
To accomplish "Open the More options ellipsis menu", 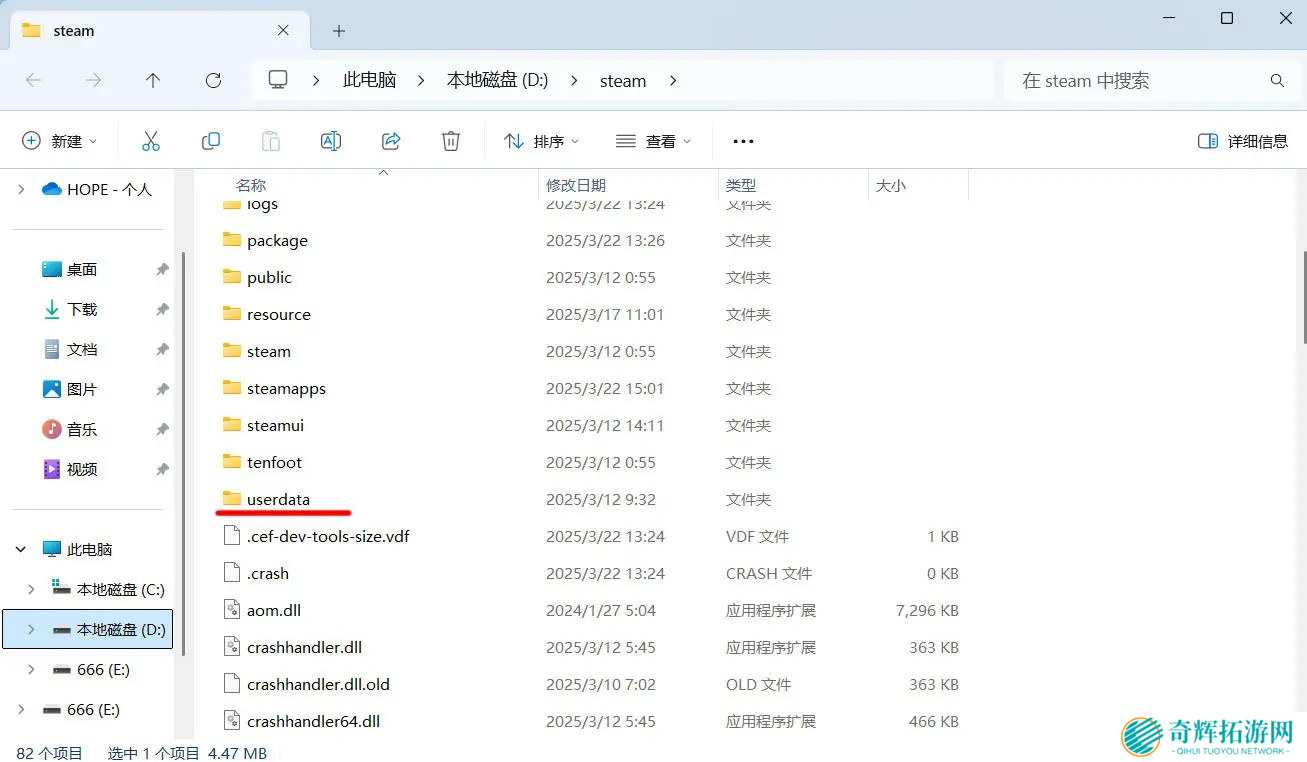I will 743,141.
